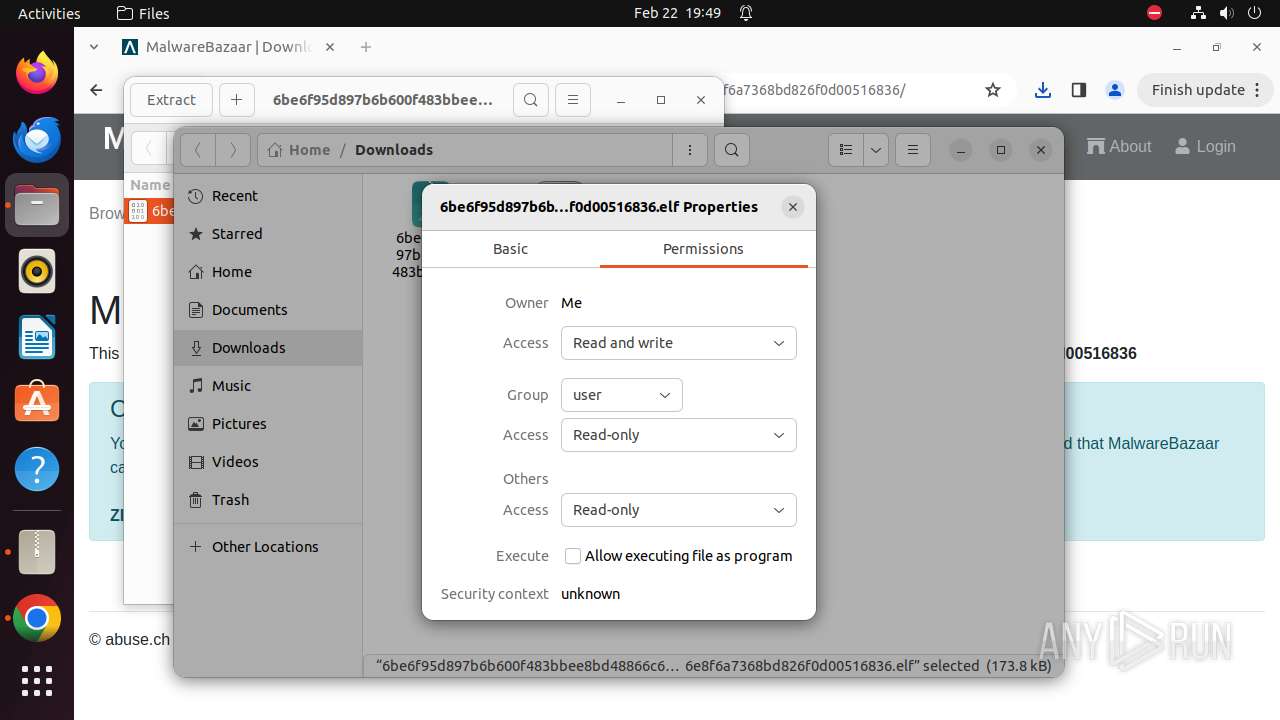
Task: Click the volume icon in system tray
Action: pyautogui.click(x=1225, y=13)
